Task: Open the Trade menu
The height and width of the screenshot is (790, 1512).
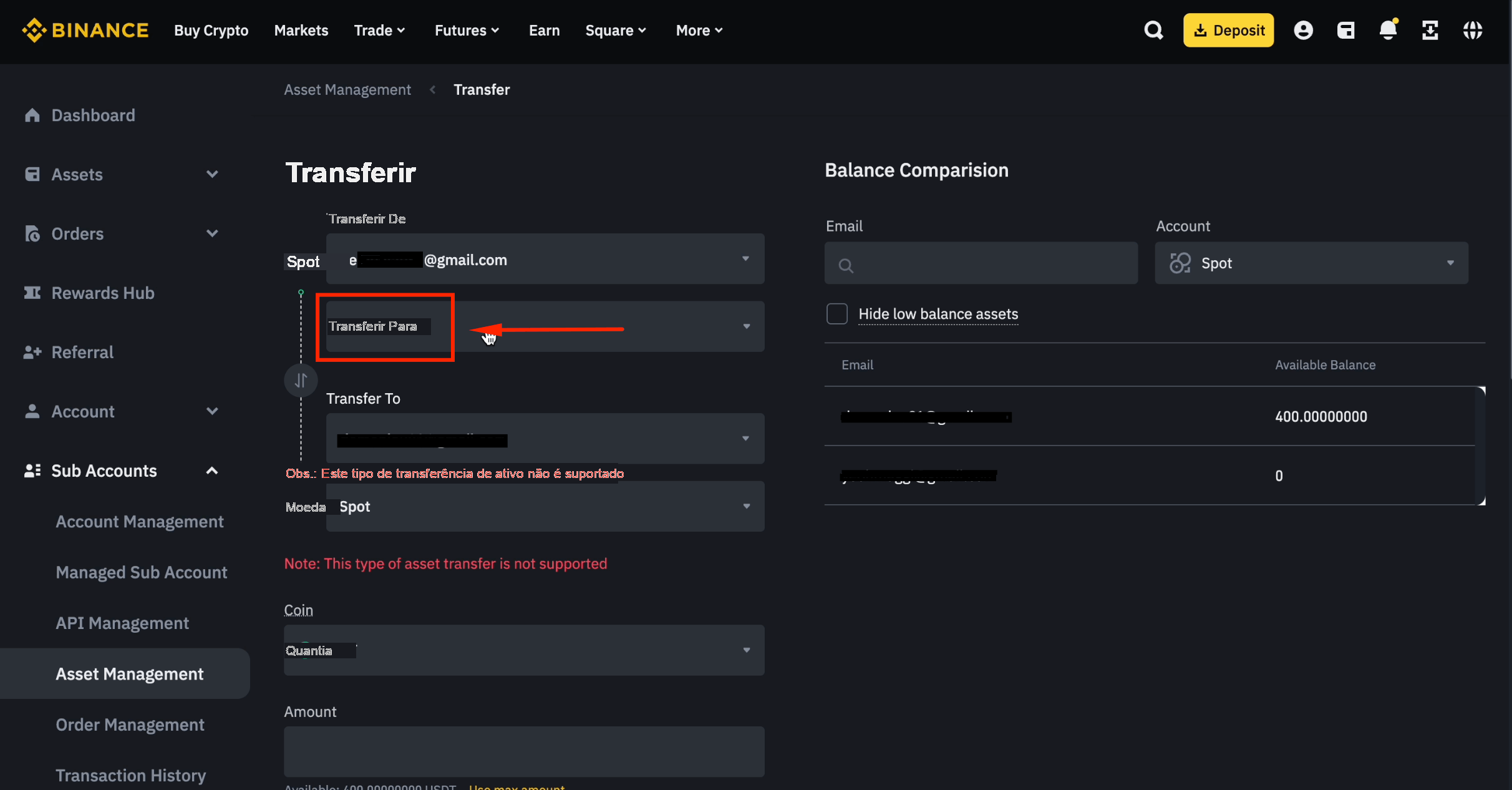Action: 380,30
